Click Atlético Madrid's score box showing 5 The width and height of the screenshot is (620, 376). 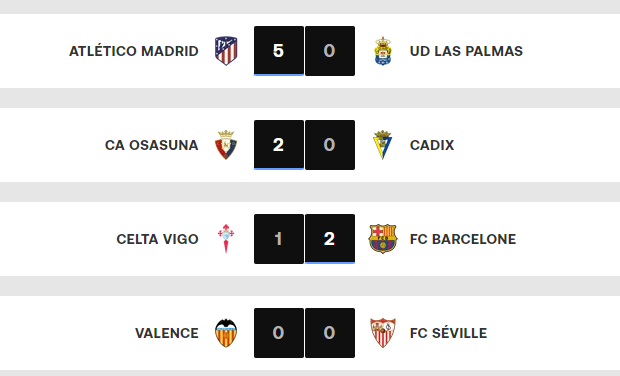click(279, 51)
